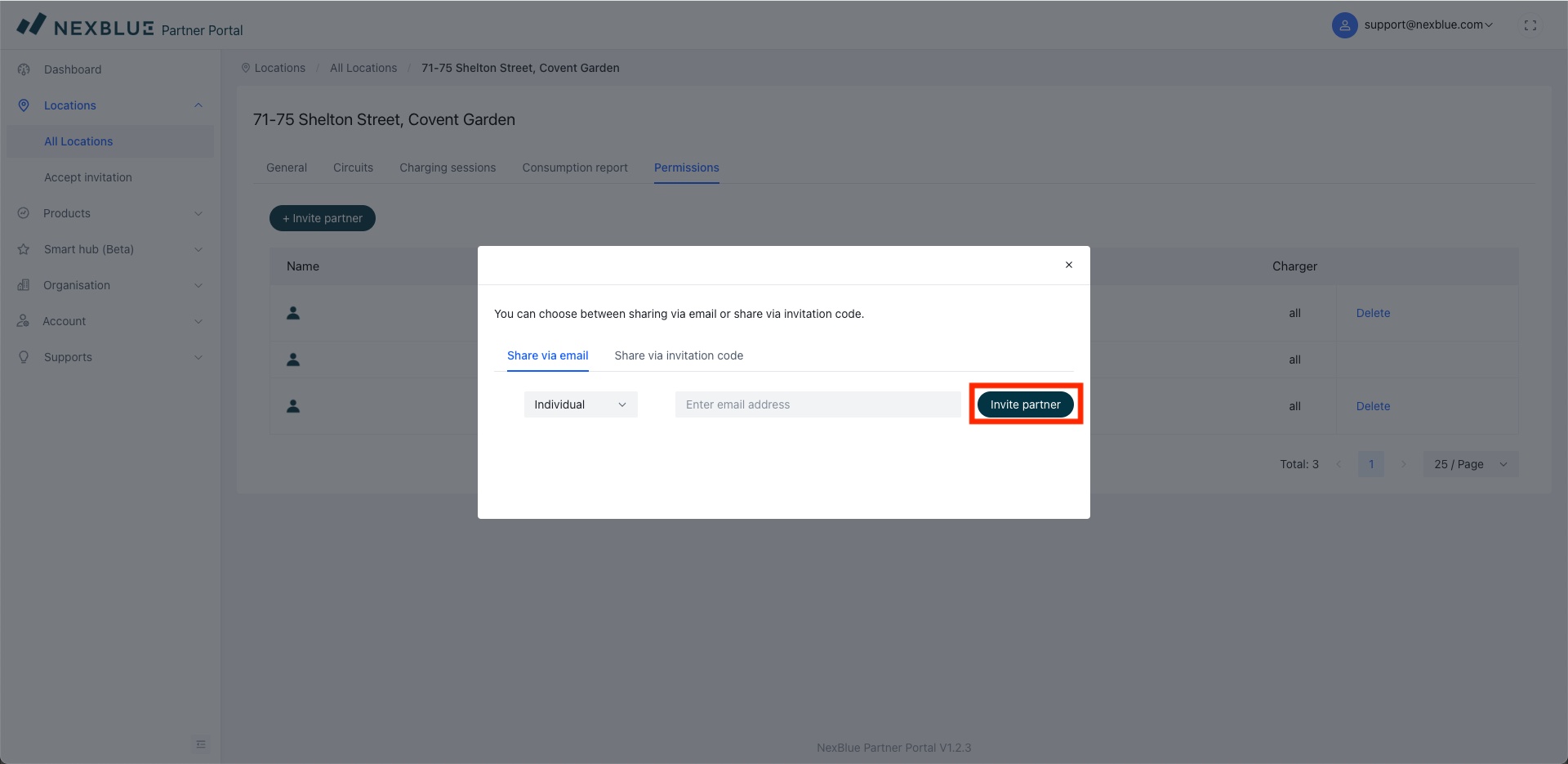
Task: Open the Consumption report tab
Action: pos(575,168)
